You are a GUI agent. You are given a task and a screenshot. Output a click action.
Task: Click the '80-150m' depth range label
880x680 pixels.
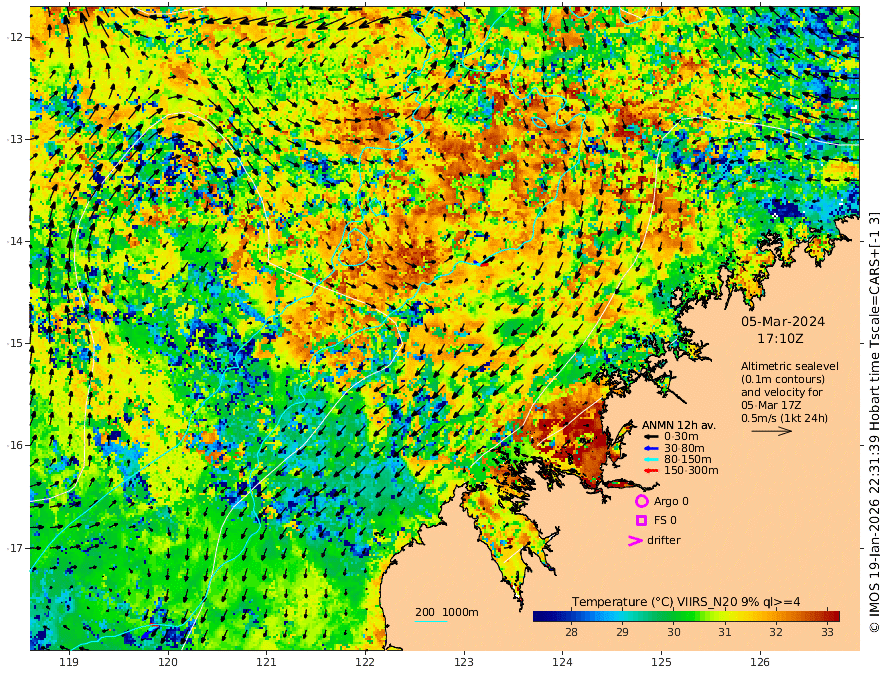coord(688,460)
